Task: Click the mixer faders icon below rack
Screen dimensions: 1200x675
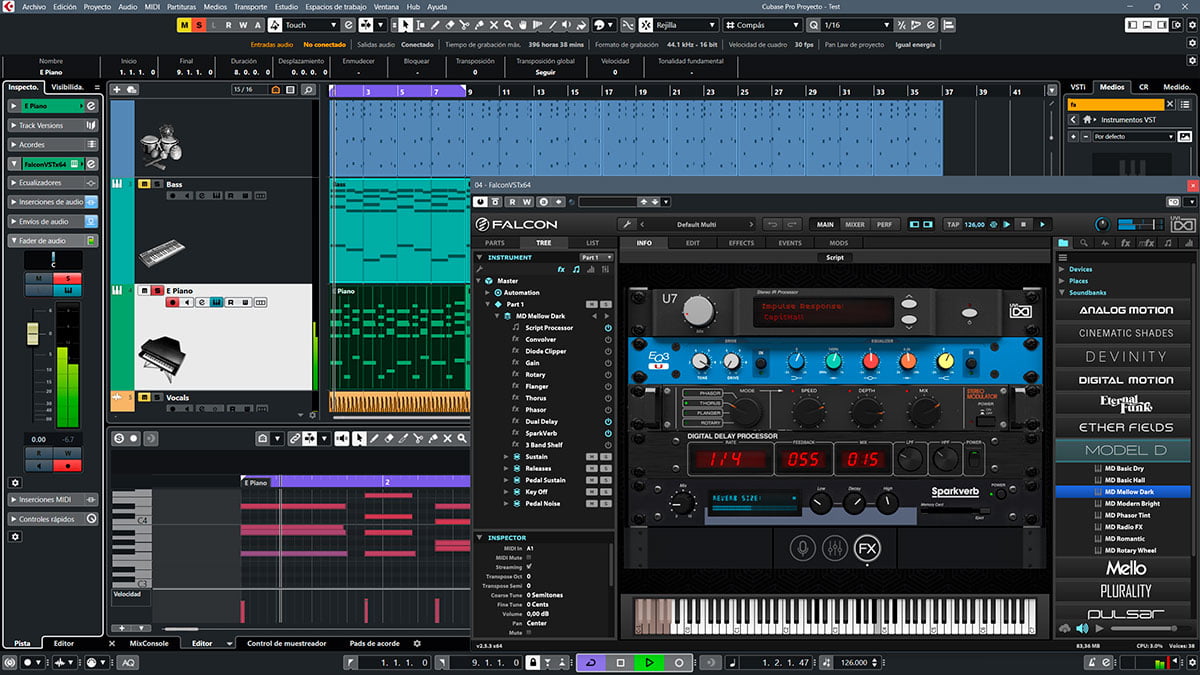Action: (x=834, y=547)
